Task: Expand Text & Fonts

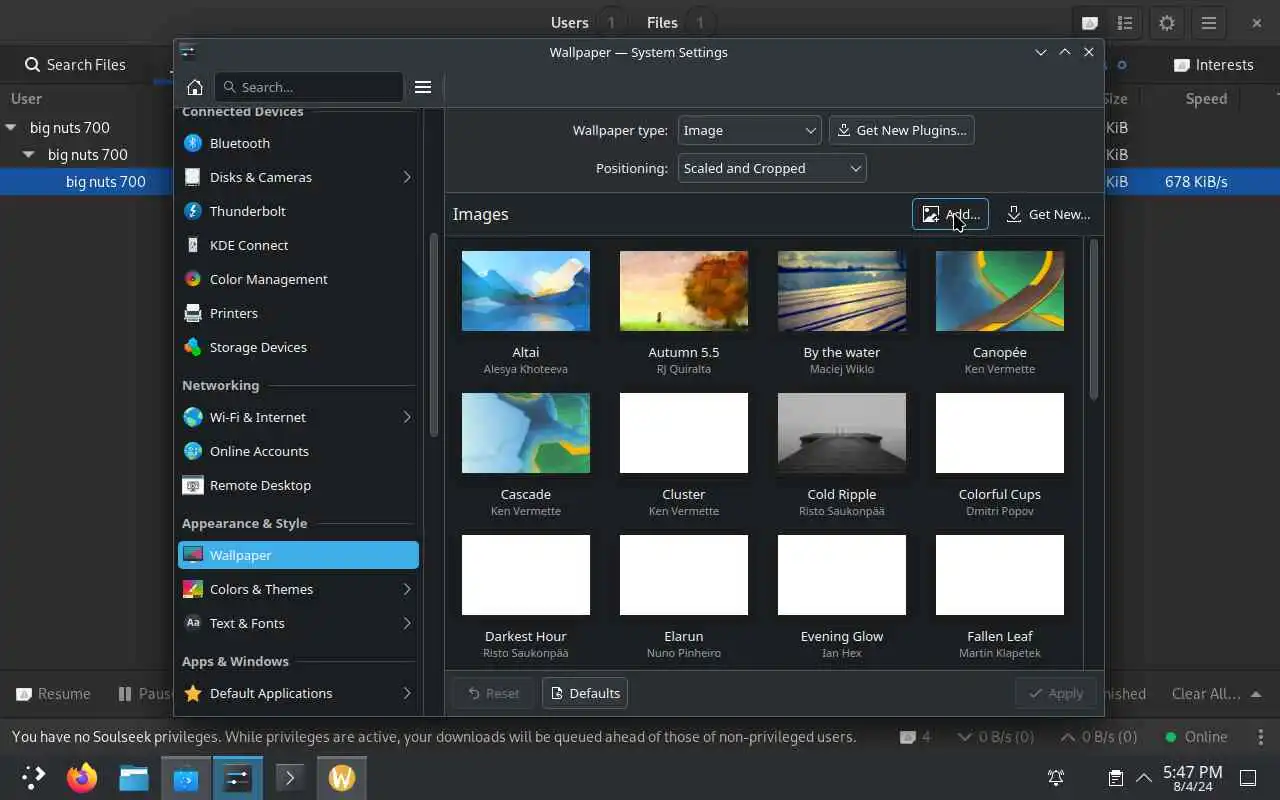Action: [407, 623]
